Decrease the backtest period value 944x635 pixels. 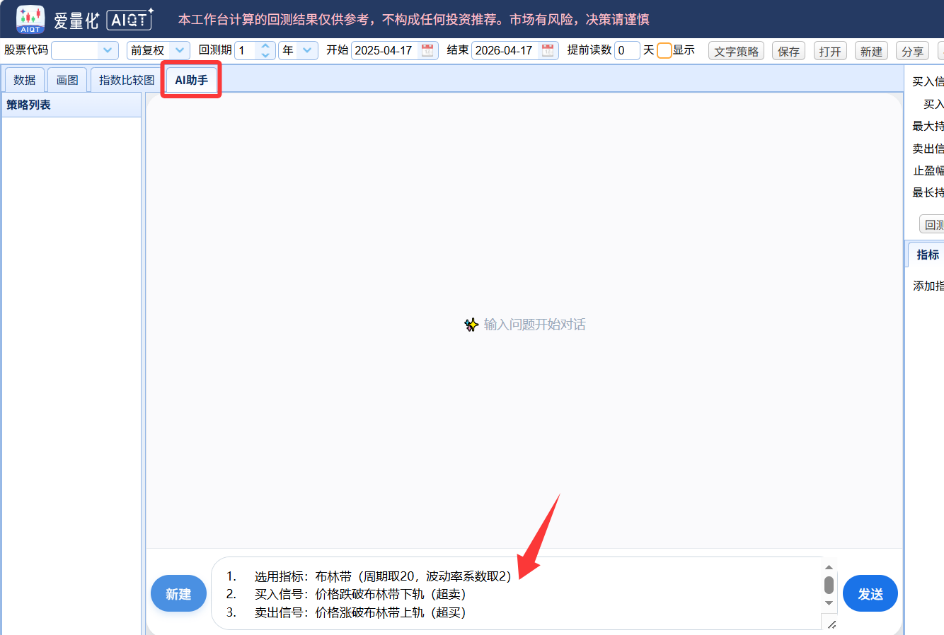point(266,55)
